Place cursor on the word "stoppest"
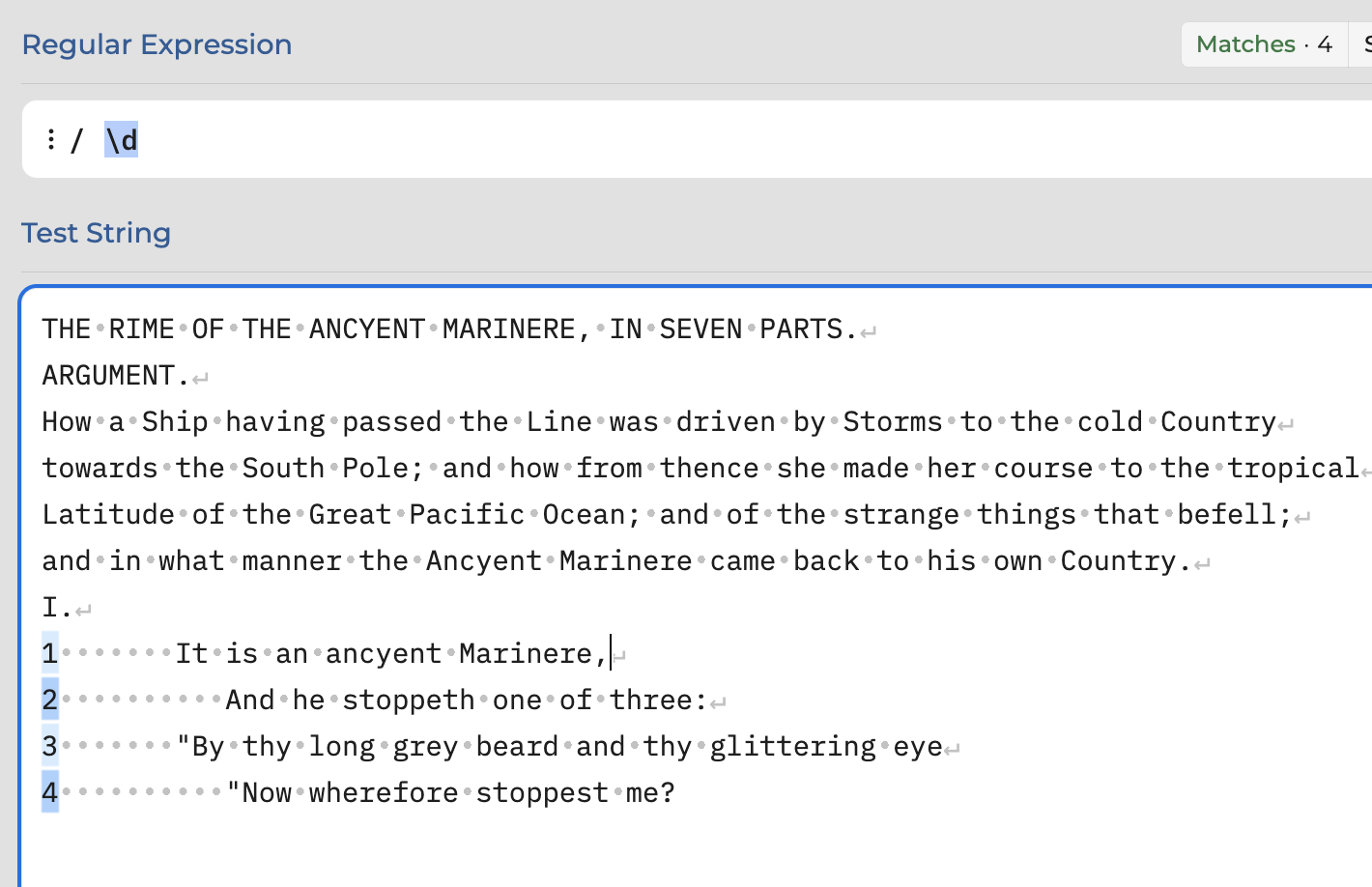 (x=542, y=792)
